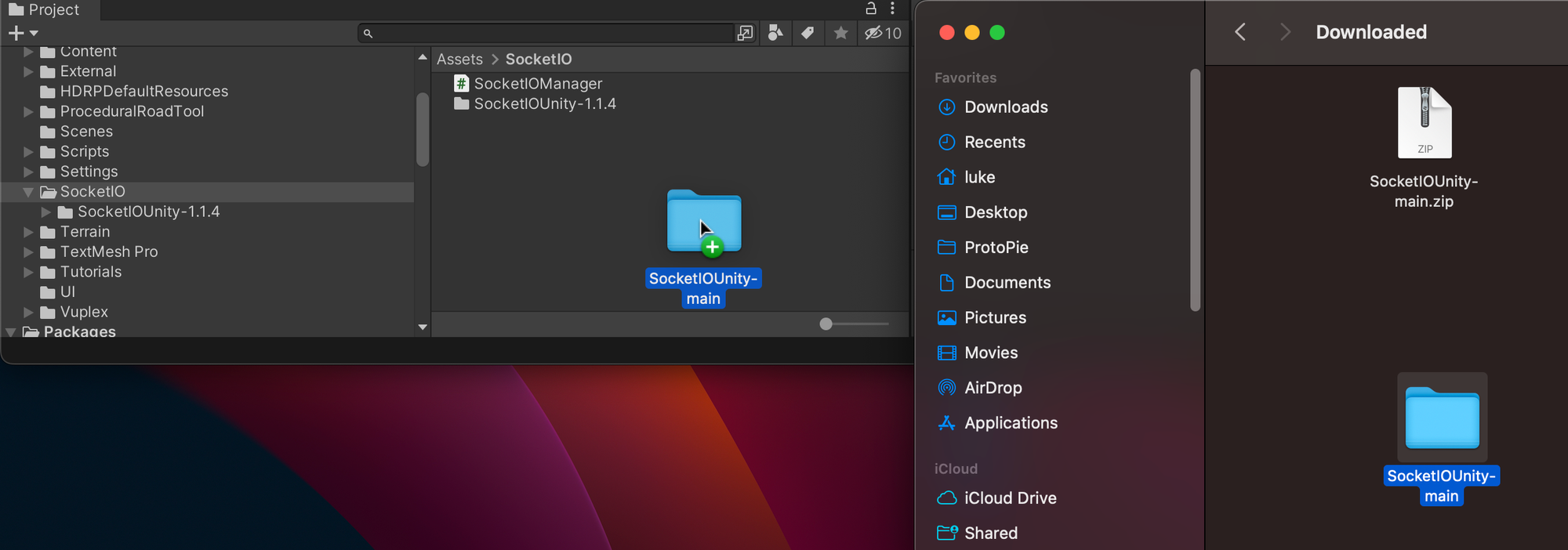
Task: Adjust the asset icon size slider
Action: pos(826,324)
